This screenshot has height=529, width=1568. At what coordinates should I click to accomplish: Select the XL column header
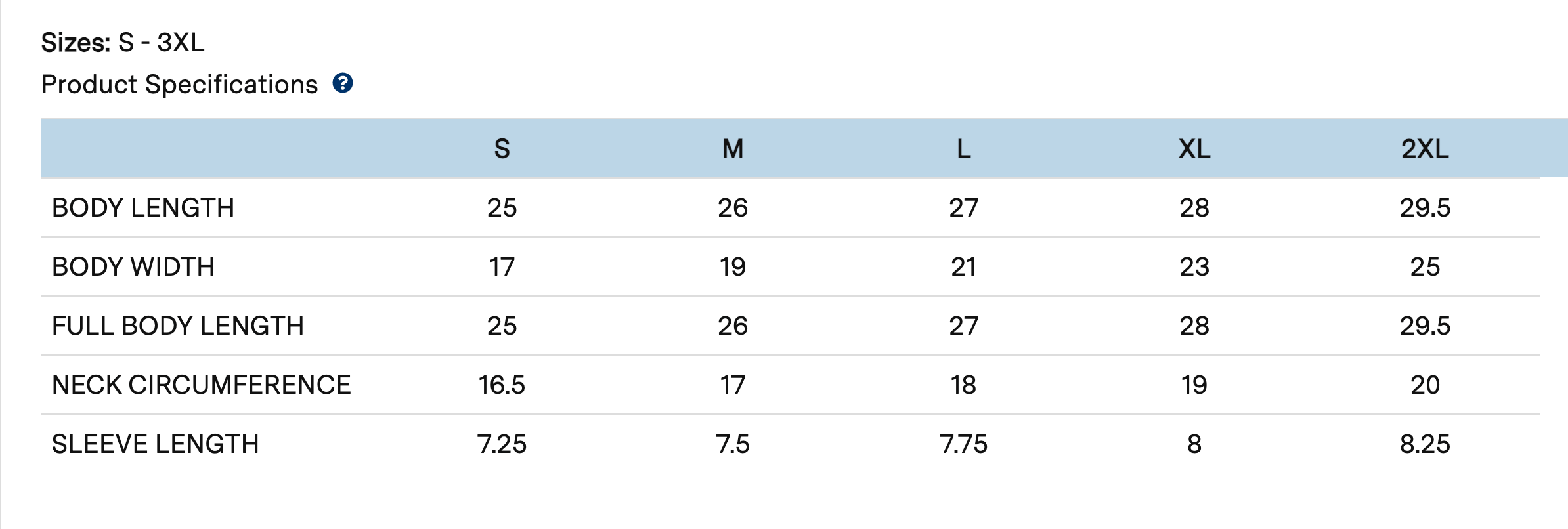1194,149
